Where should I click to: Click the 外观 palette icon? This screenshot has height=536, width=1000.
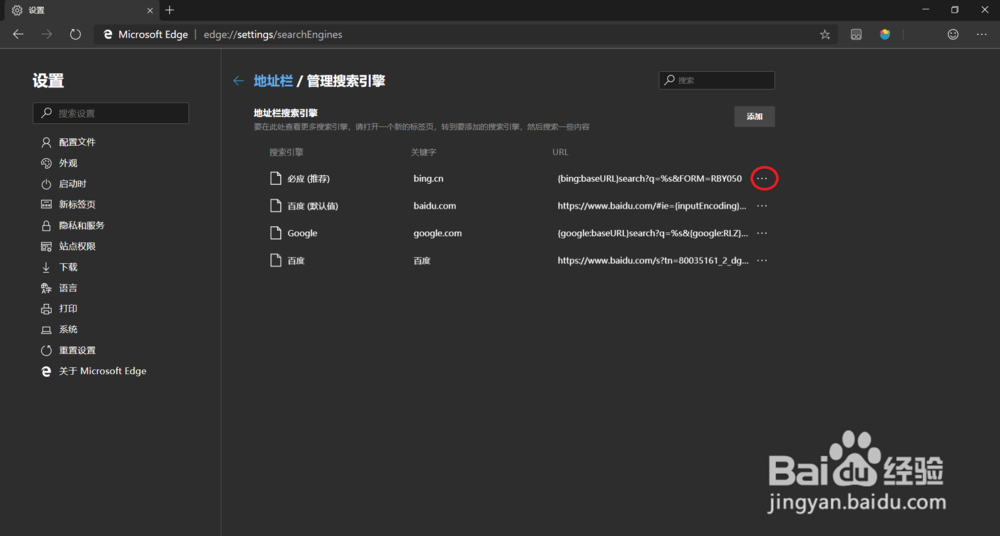click(46, 163)
